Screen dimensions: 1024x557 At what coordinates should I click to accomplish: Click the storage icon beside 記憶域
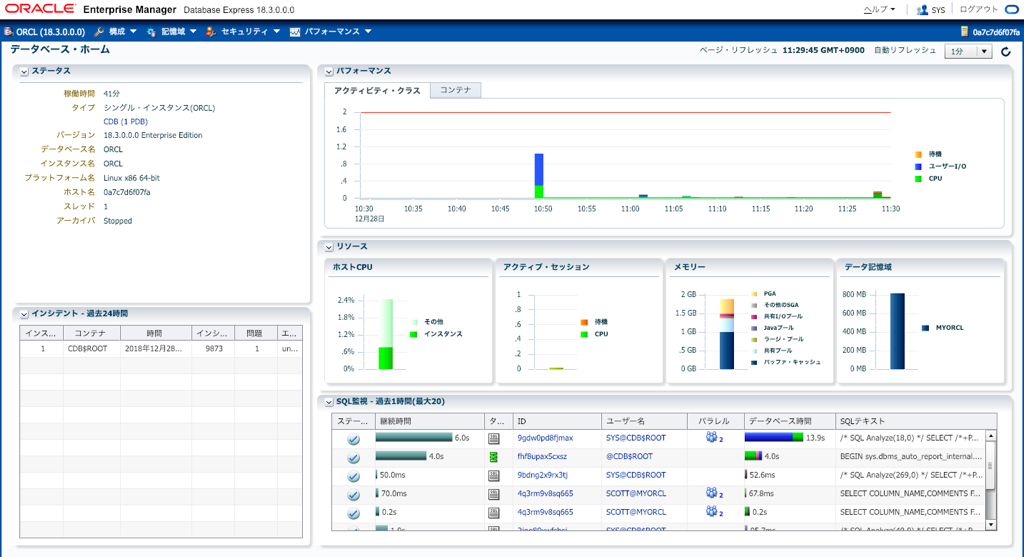(x=152, y=31)
